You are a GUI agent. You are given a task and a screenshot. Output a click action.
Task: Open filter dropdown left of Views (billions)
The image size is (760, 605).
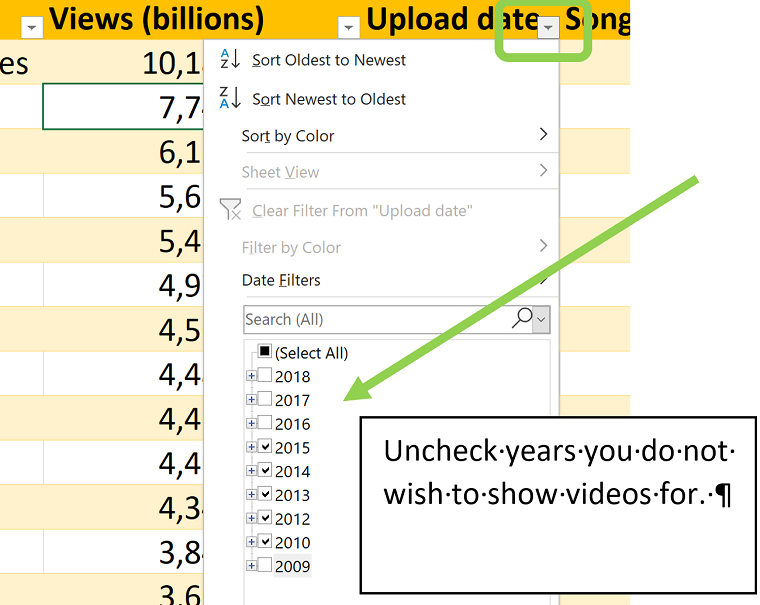[x=32, y=28]
